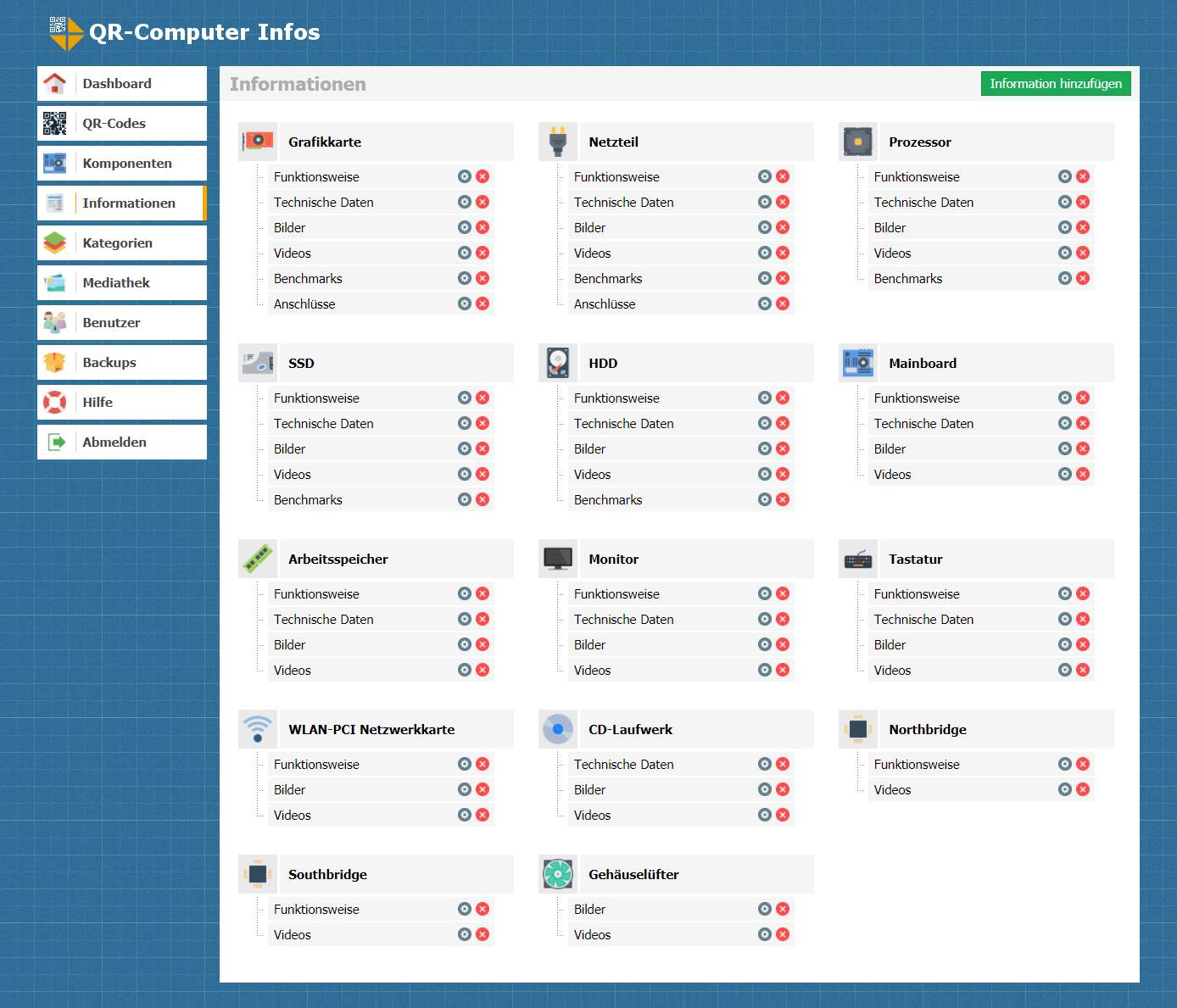Click the Backups box icon
Viewport: 1177px width, 1008px height.
click(x=55, y=362)
